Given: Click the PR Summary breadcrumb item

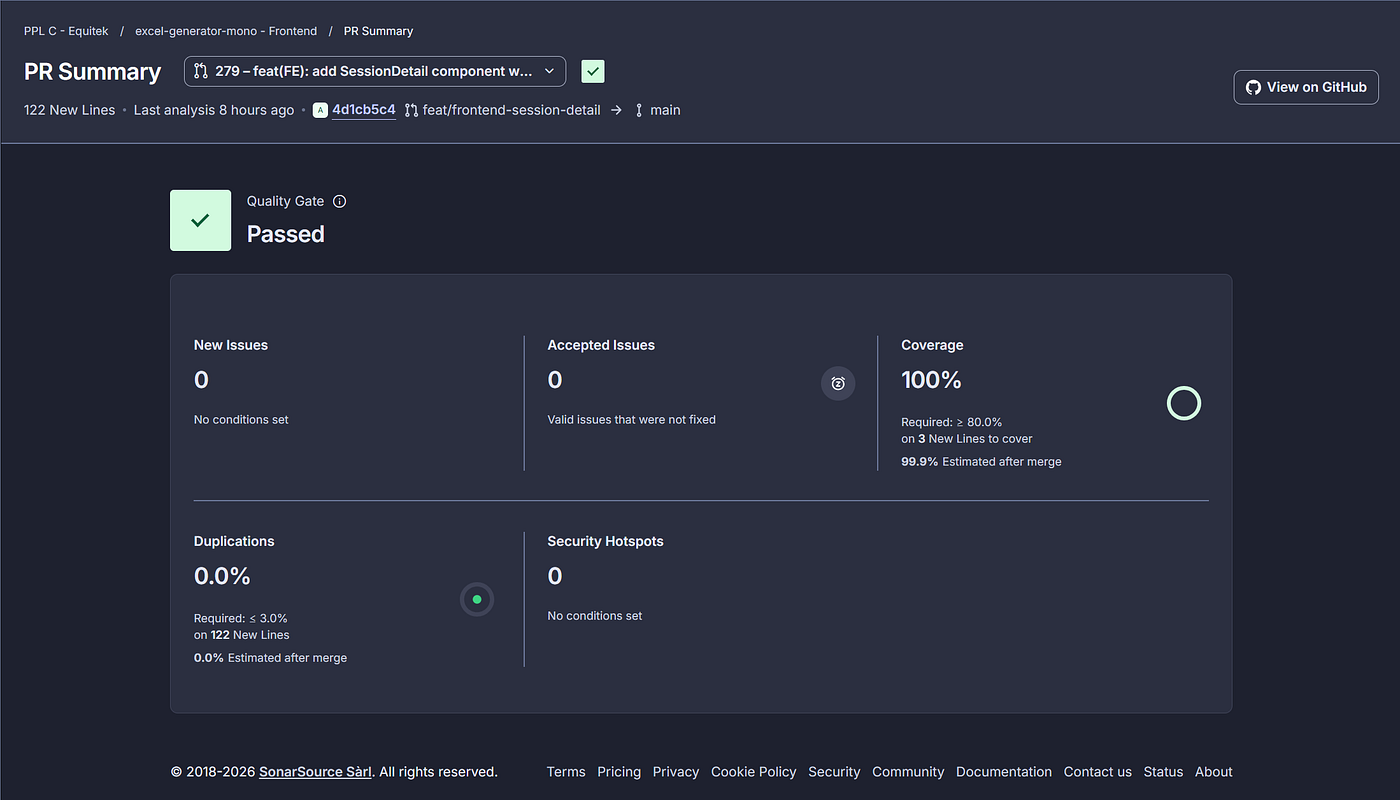Looking at the screenshot, I should 378,31.
